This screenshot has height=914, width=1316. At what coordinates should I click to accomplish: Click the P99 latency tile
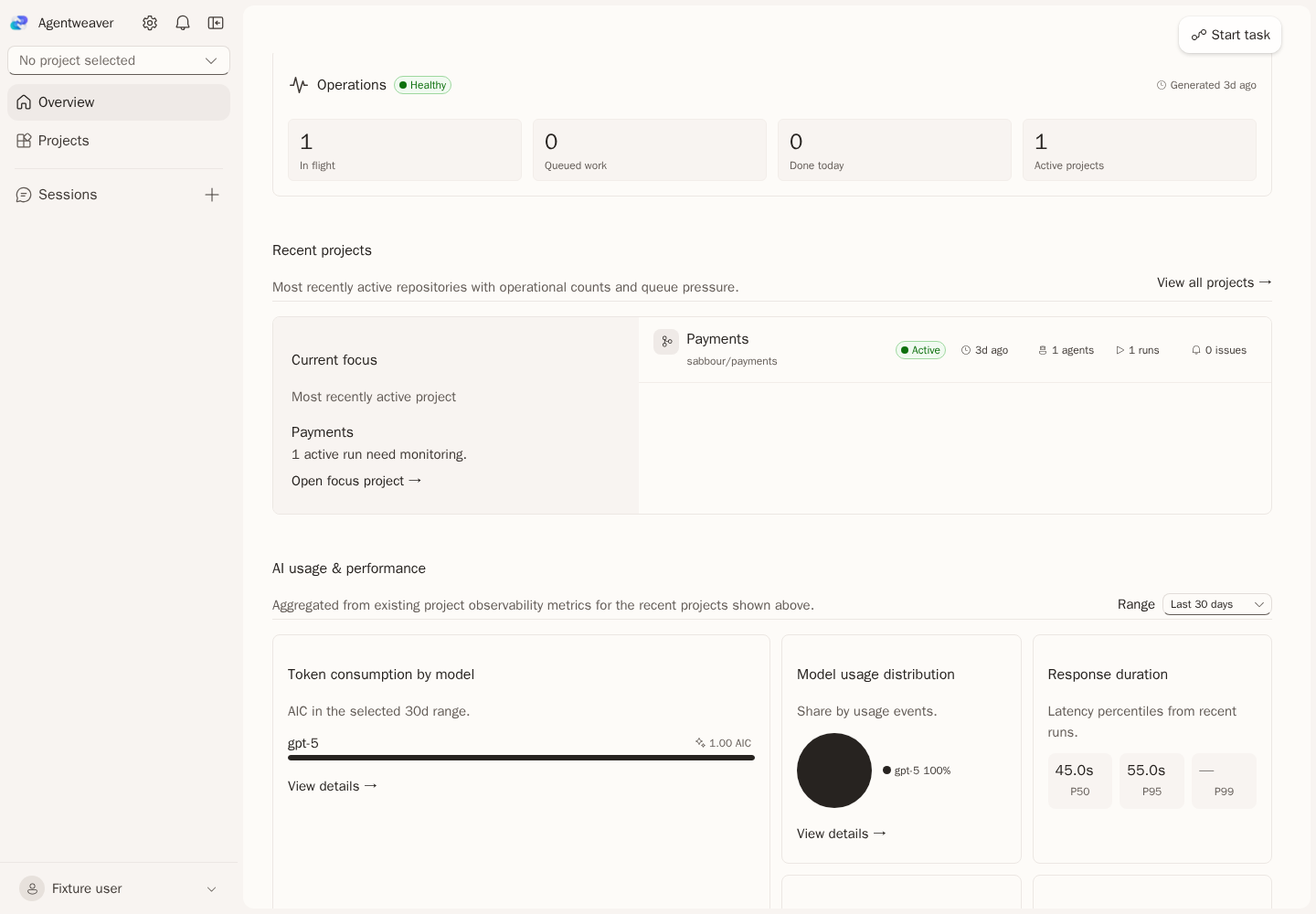click(1224, 781)
